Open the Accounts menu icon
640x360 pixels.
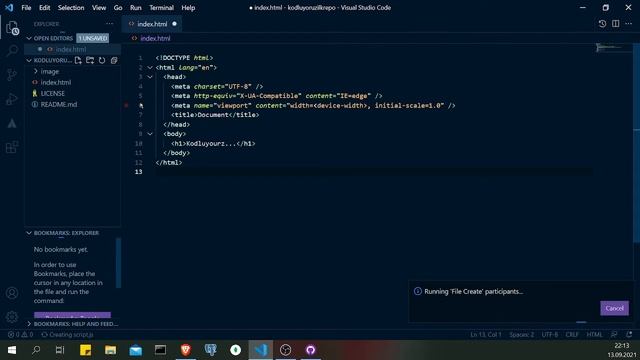(x=12, y=293)
